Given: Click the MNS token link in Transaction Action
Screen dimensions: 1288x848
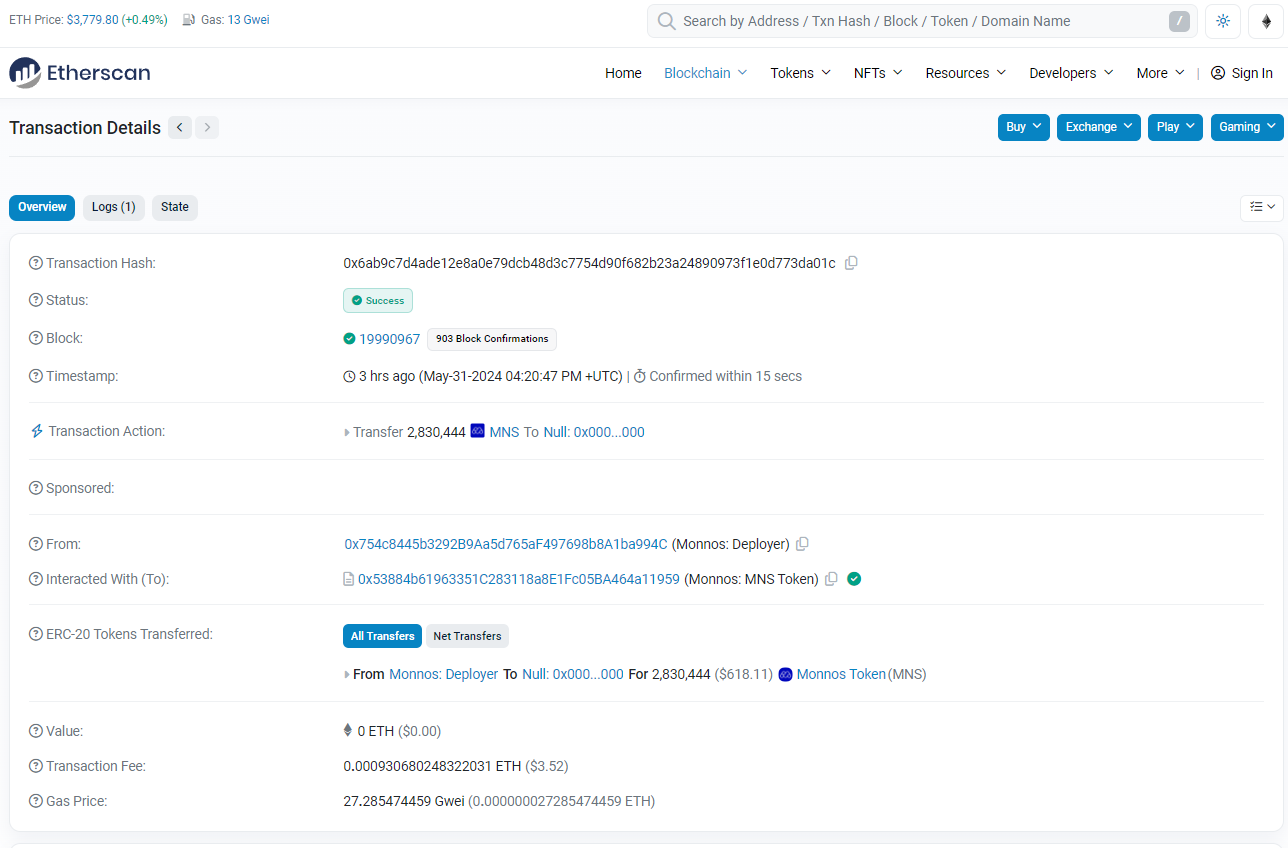Looking at the screenshot, I should (x=504, y=432).
